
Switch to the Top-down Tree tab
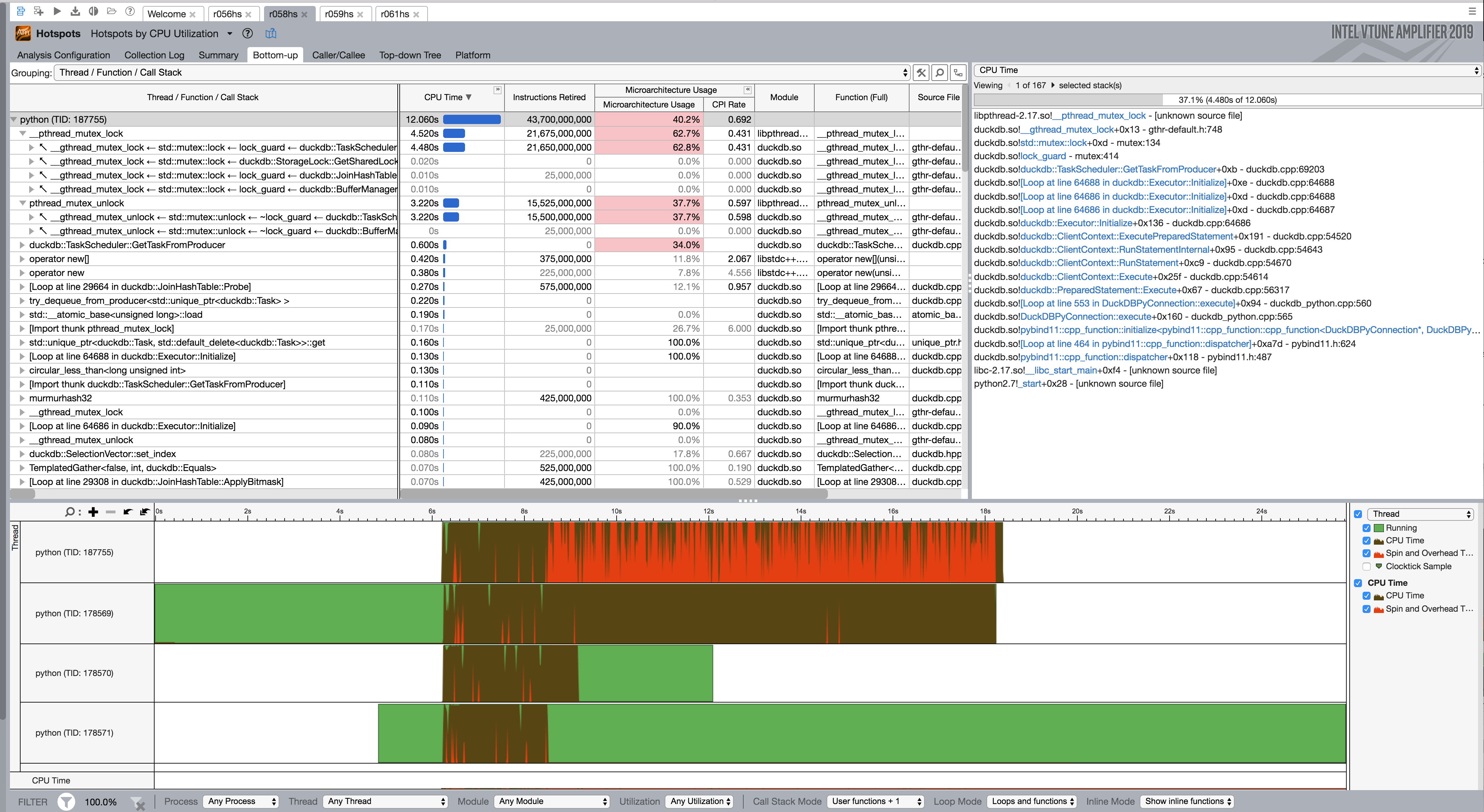410,55
